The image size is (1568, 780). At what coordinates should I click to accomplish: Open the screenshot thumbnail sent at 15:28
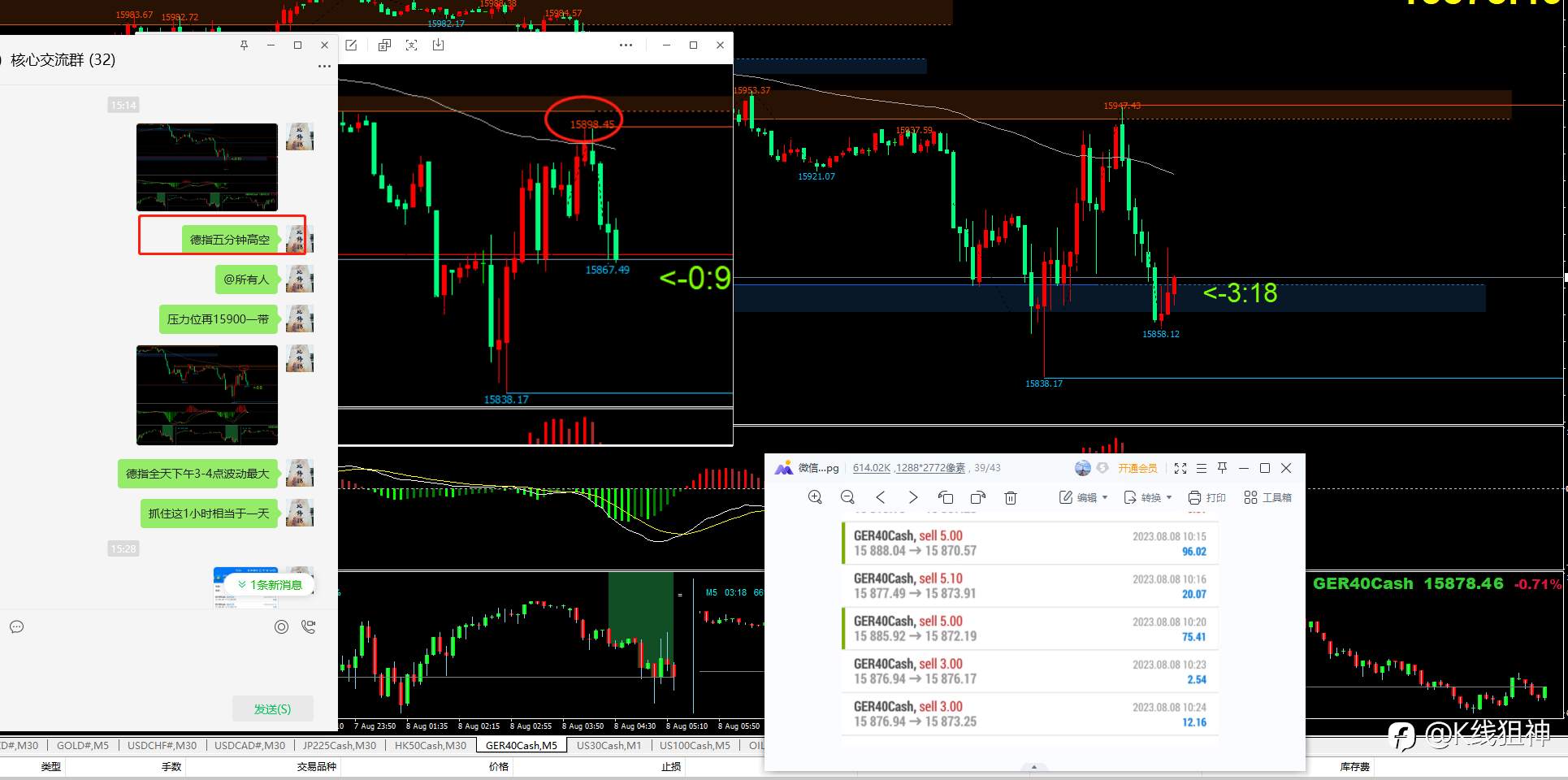246,587
